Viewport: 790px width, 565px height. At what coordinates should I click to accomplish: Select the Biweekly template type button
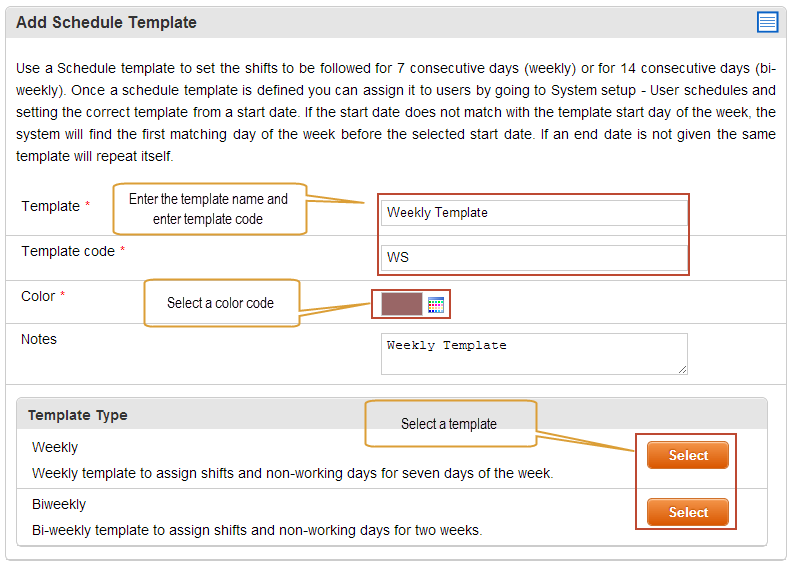click(x=688, y=512)
